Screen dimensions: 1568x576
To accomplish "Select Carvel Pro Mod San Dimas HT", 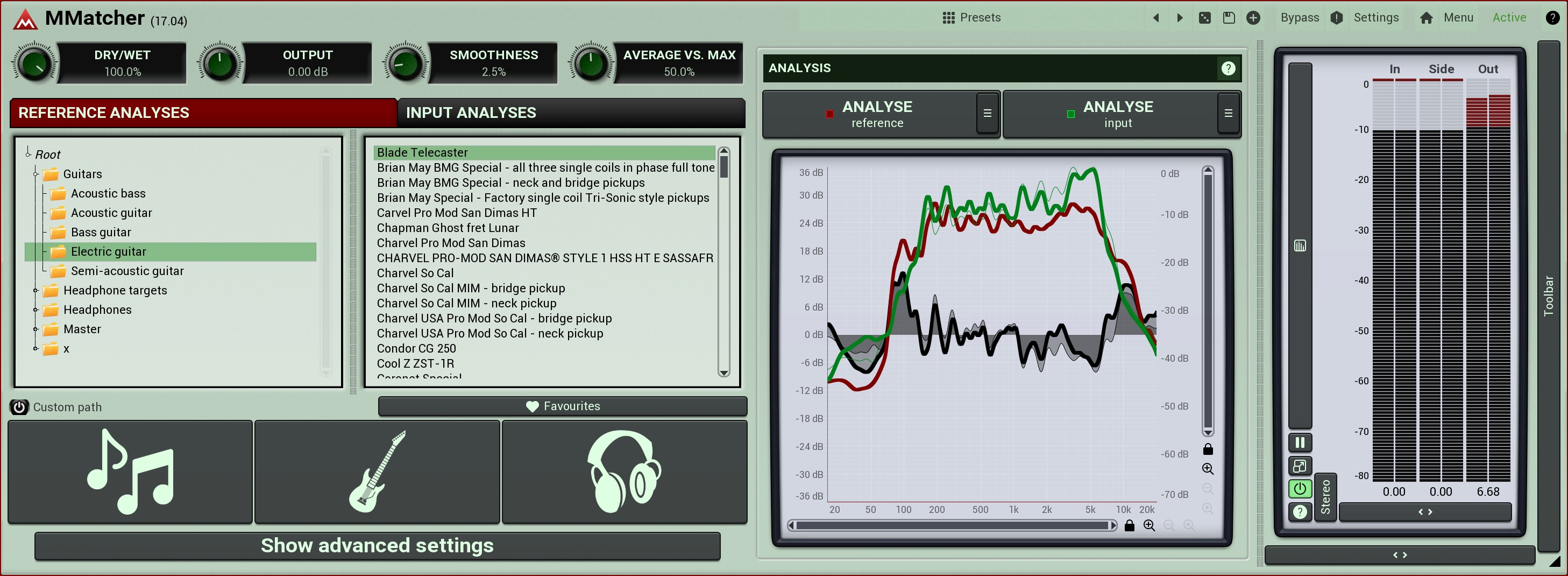I will [x=457, y=213].
